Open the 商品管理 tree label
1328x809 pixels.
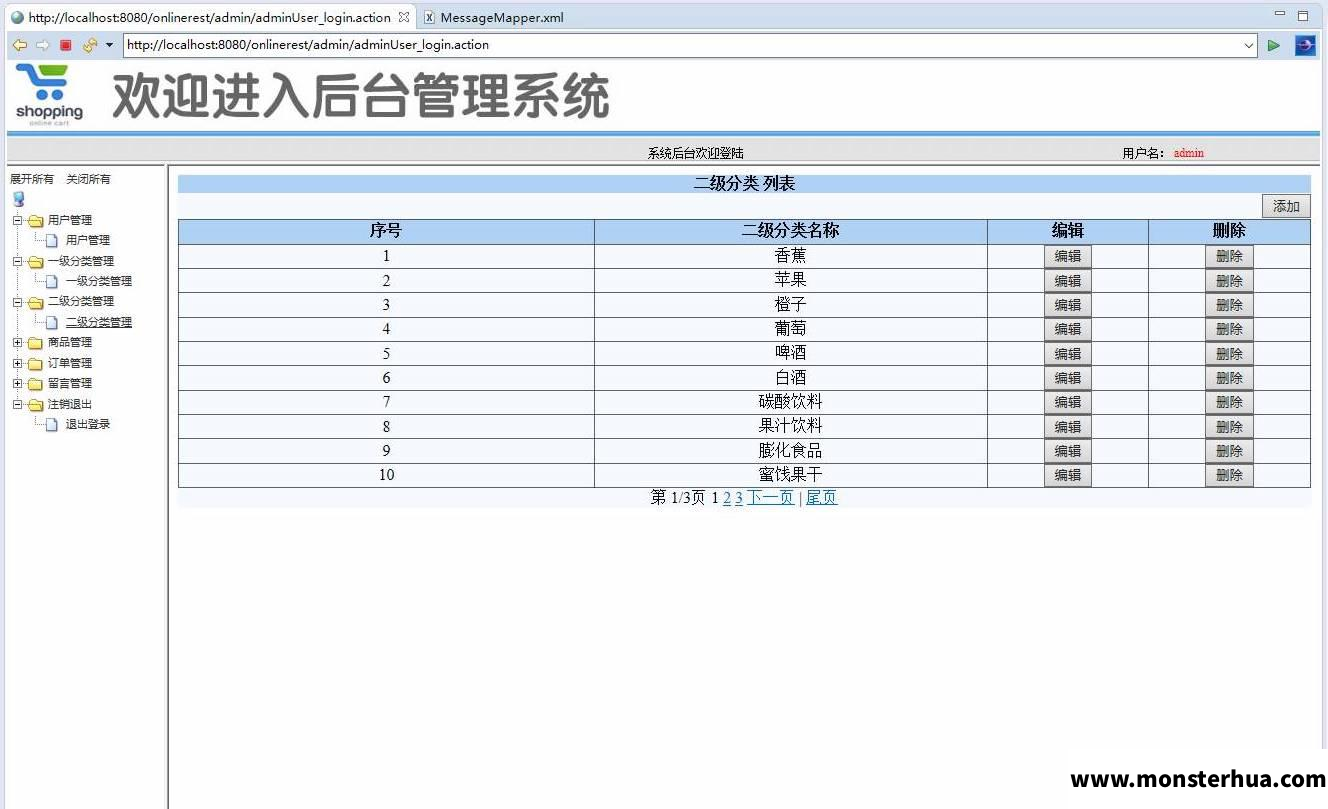[70, 342]
